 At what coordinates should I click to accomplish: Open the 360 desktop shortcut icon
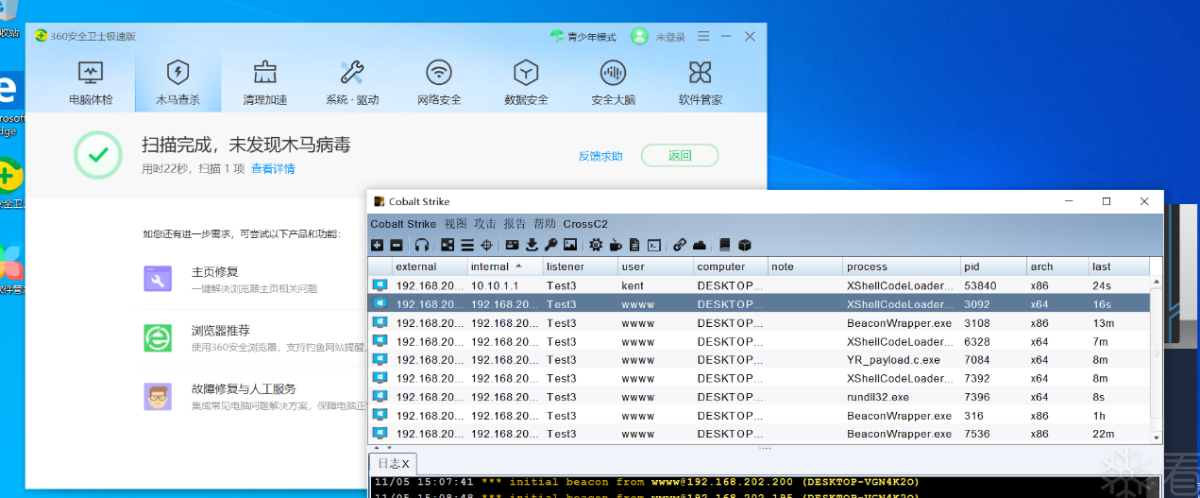tap(10, 183)
